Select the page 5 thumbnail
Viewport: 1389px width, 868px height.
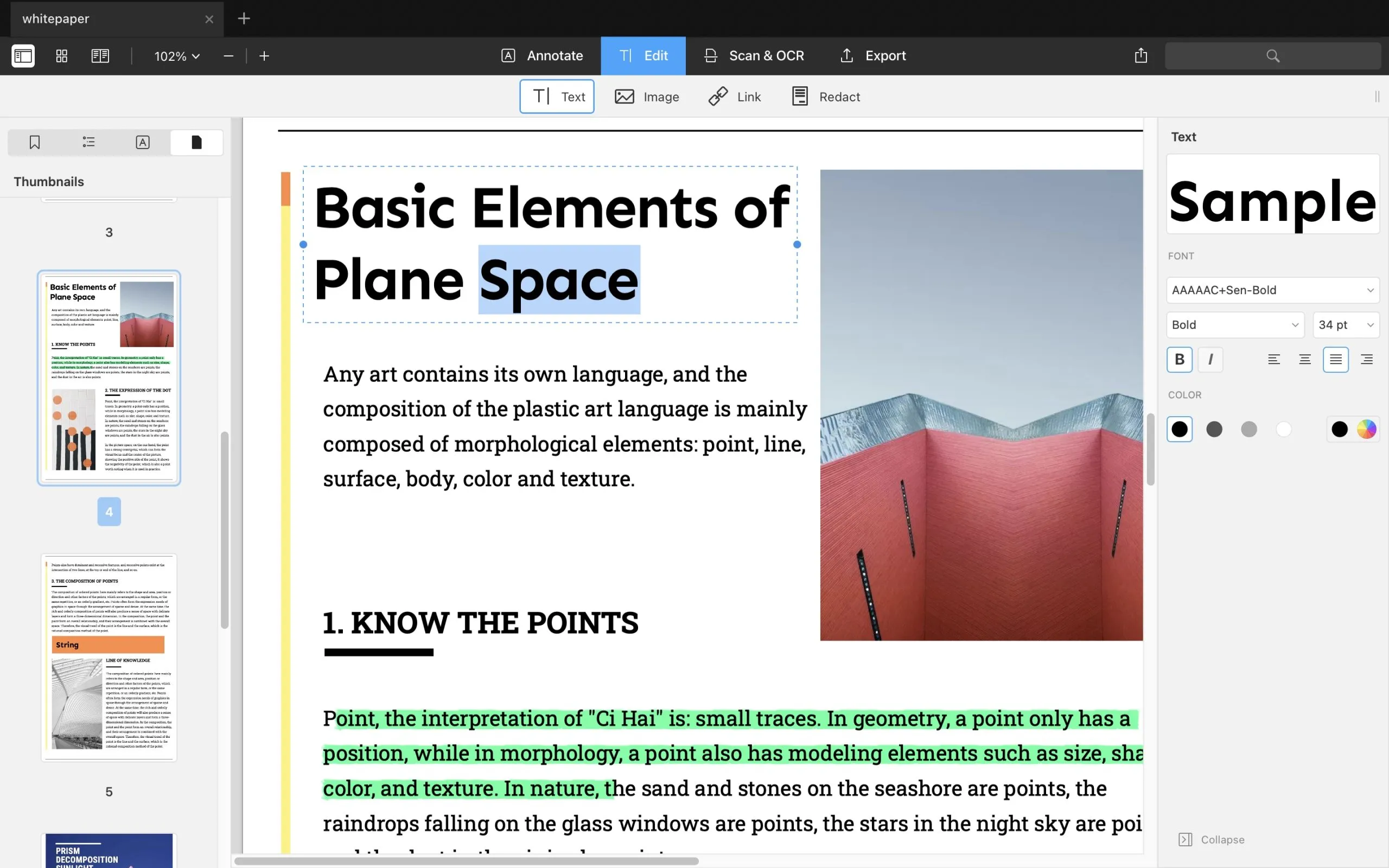(109, 658)
